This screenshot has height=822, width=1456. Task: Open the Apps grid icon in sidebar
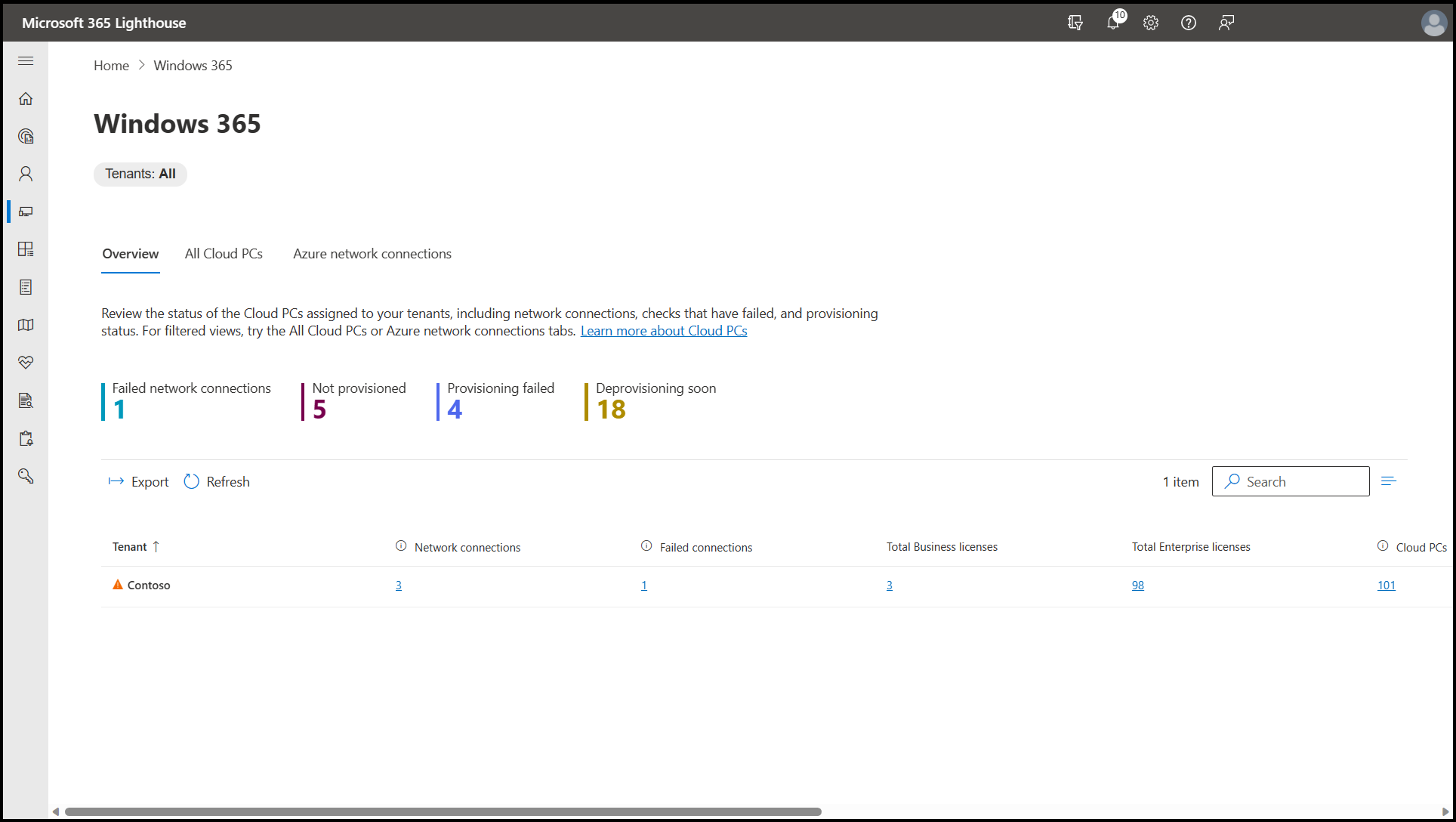tap(26, 249)
